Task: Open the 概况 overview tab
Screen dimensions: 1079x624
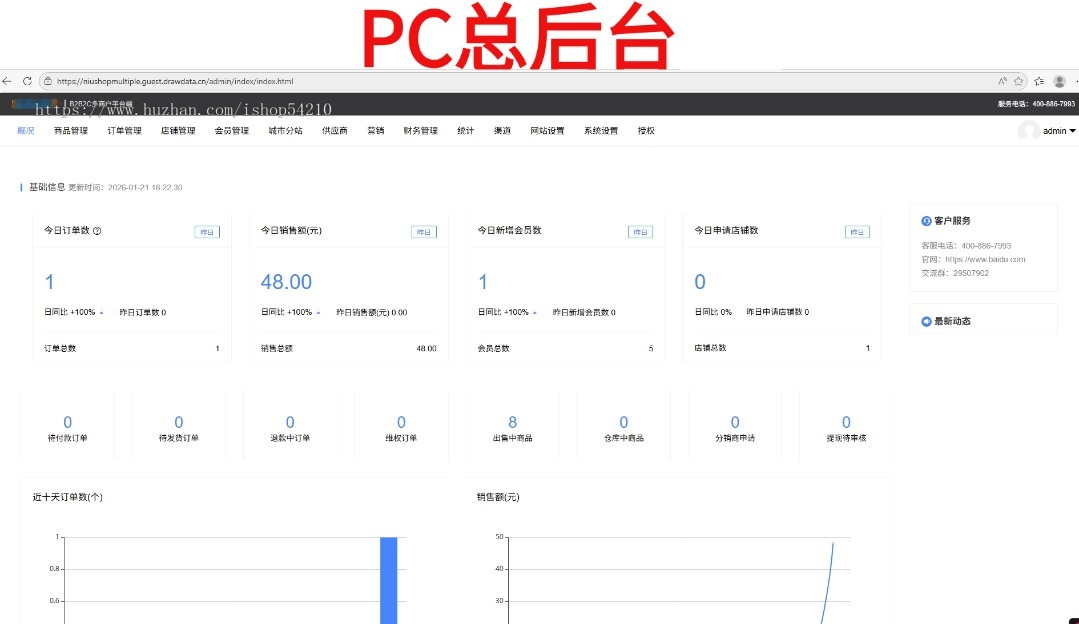Action: (x=25, y=131)
